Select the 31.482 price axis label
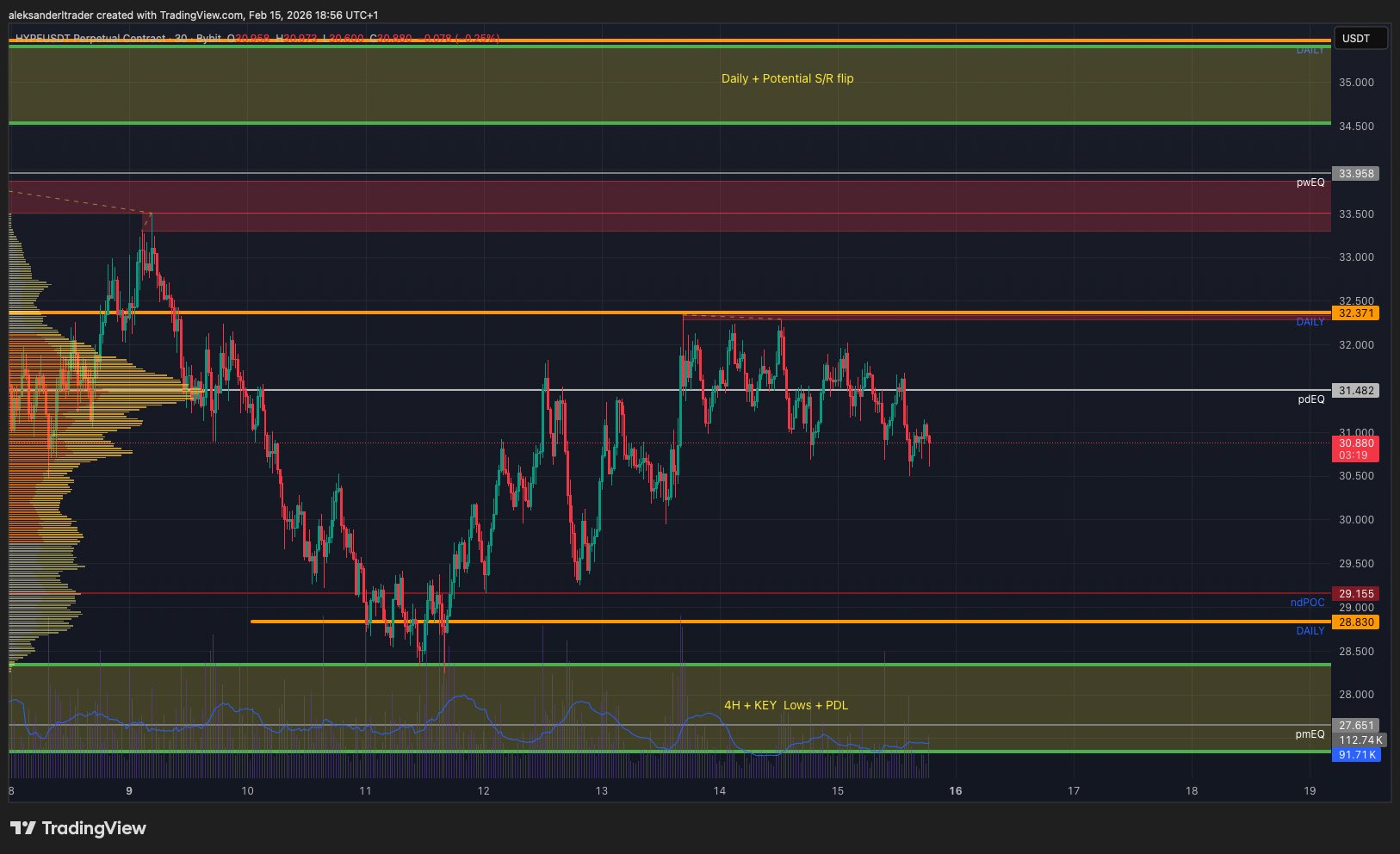 pos(1355,391)
